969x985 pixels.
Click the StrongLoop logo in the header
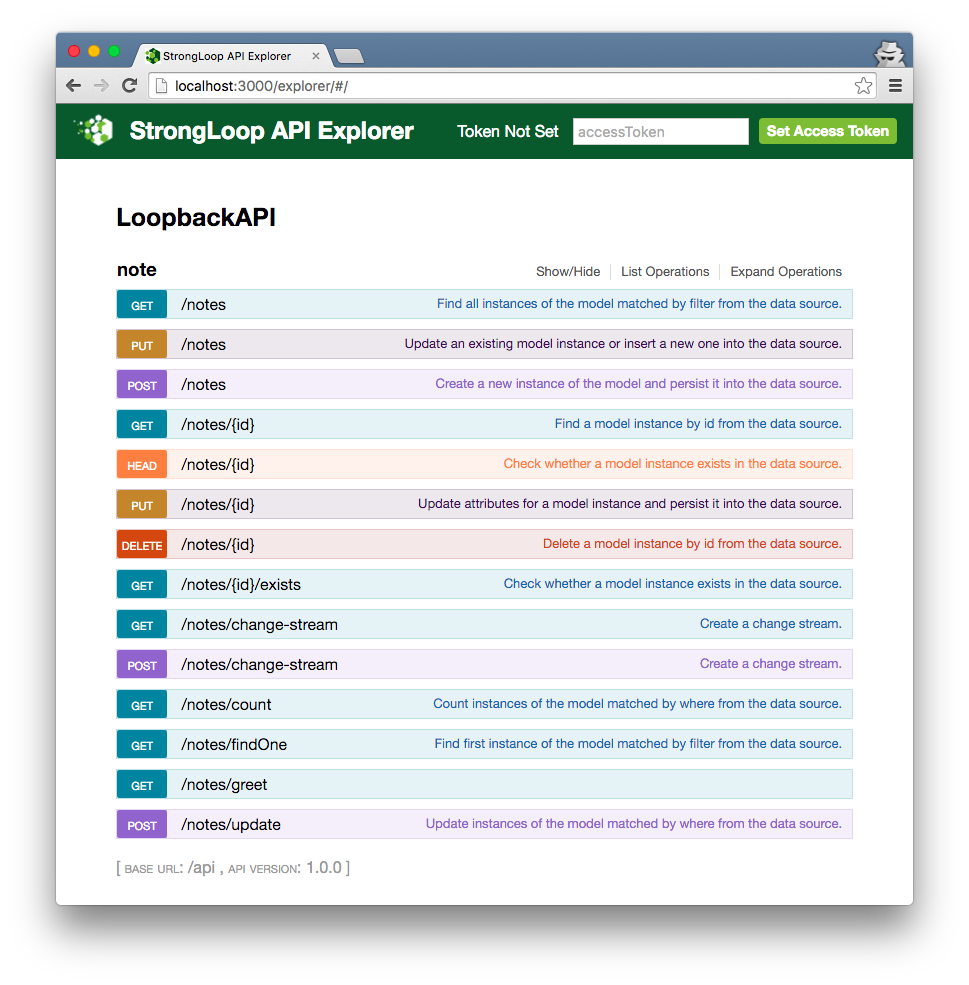point(95,131)
